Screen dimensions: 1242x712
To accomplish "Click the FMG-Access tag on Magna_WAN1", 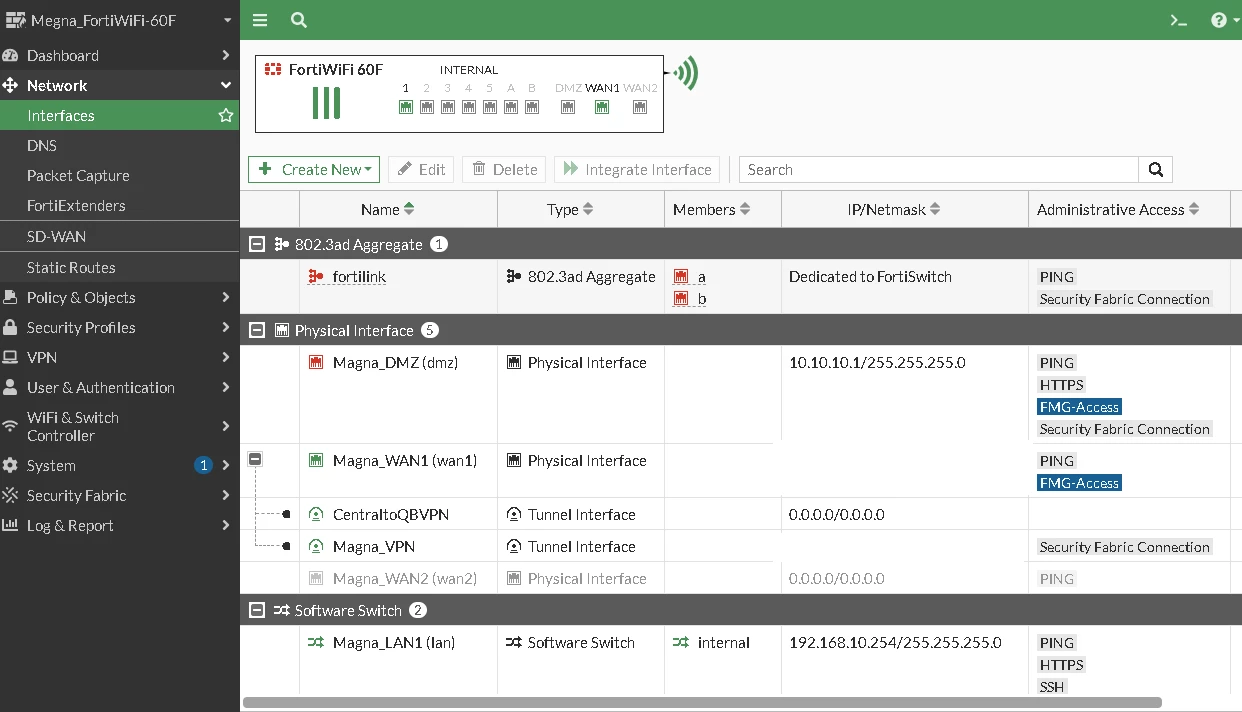I will click(x=1079, y=483).
